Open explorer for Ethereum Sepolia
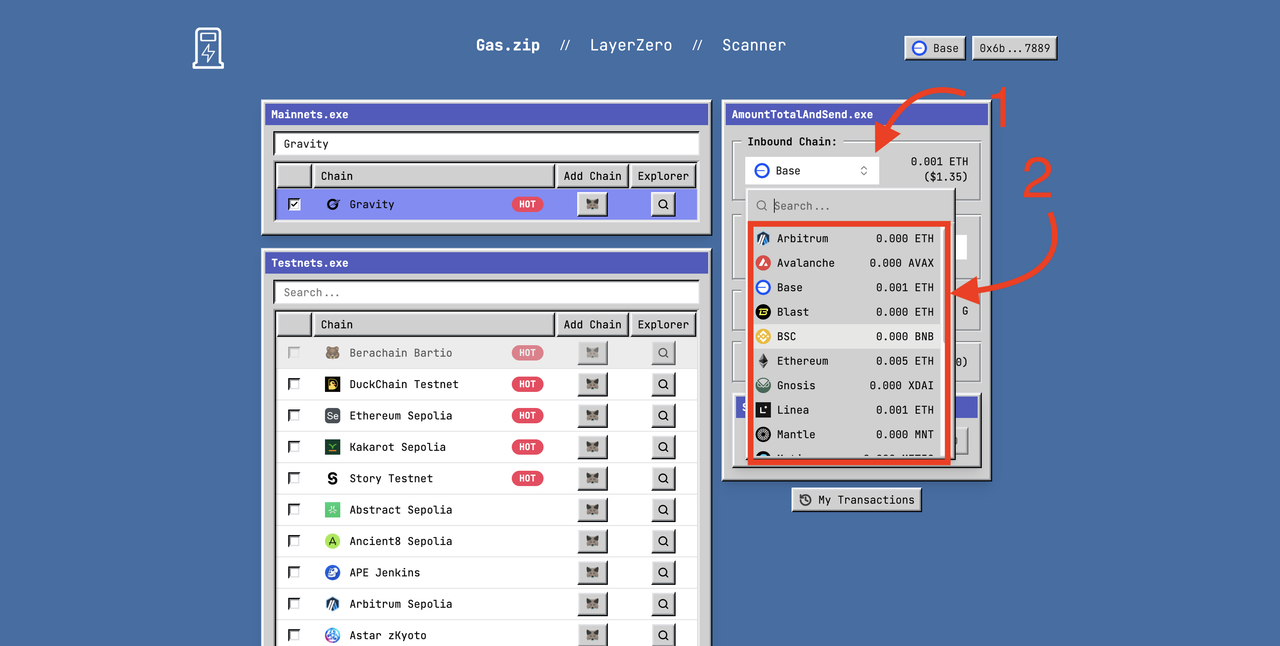 [663, 415]
